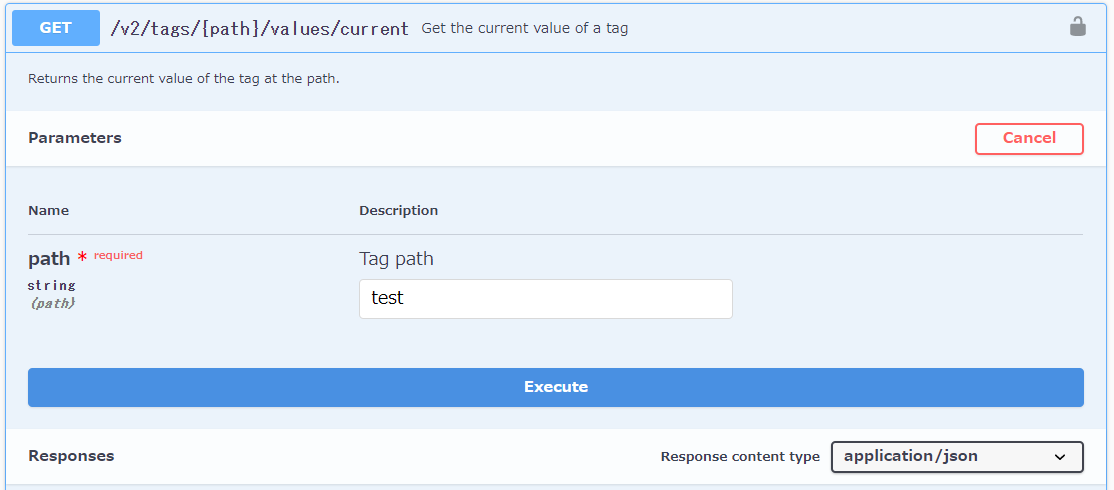Click the Tag path input containing test
Image resolution: width=1114 pixels, height=490 pixels.
[x=546, y=298]
